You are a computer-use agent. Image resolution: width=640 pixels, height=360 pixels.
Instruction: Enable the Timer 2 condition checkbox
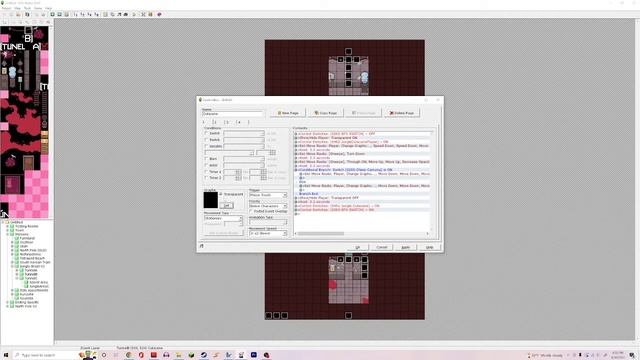206,178
